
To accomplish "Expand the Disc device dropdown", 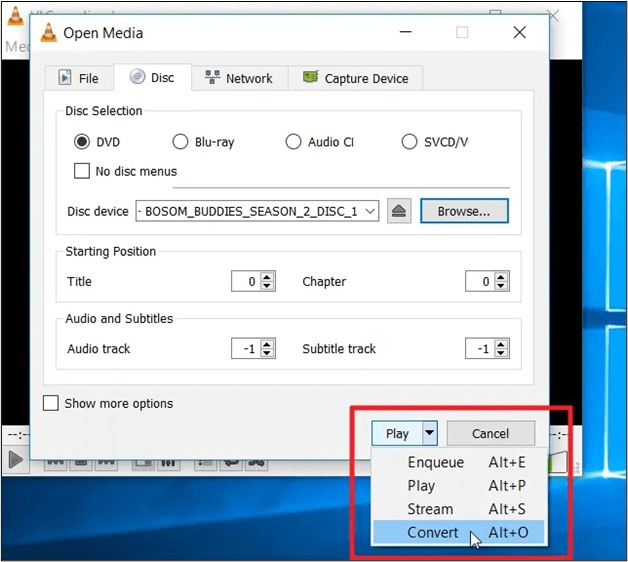I will point(370,211).
